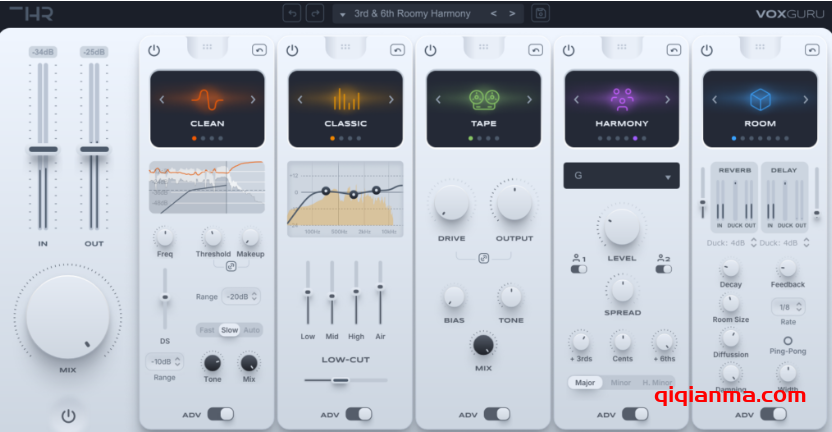This screenshot has height=432, width=832.
Task: Click the CLEAN waveform icon
Action: pyautogui.click(x=207, y=99)
